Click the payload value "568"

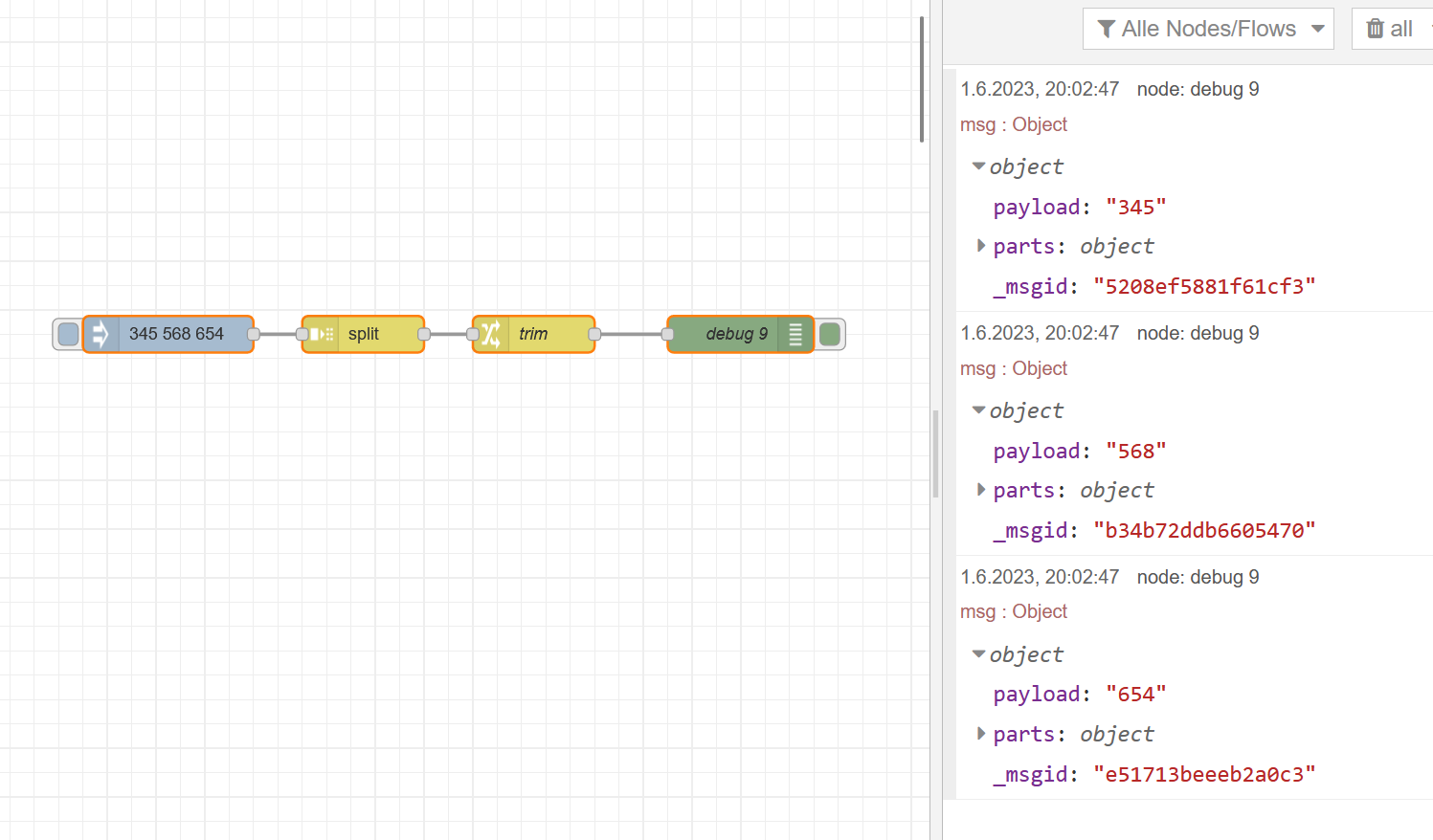pyautogui.click(x=1136, y=452)
